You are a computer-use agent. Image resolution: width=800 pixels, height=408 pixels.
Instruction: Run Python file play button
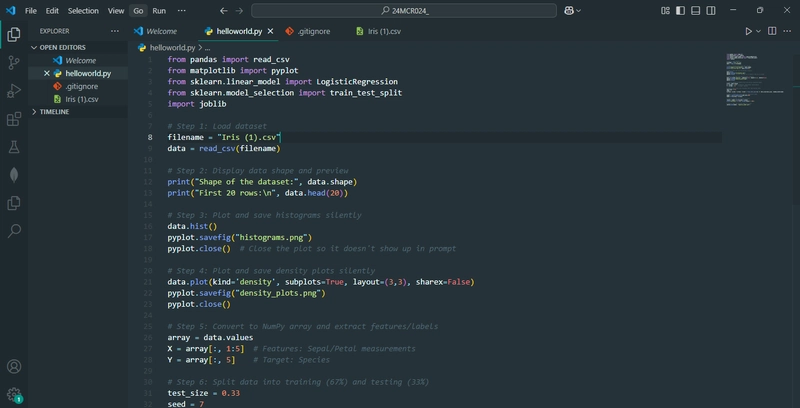click(748, 31)
